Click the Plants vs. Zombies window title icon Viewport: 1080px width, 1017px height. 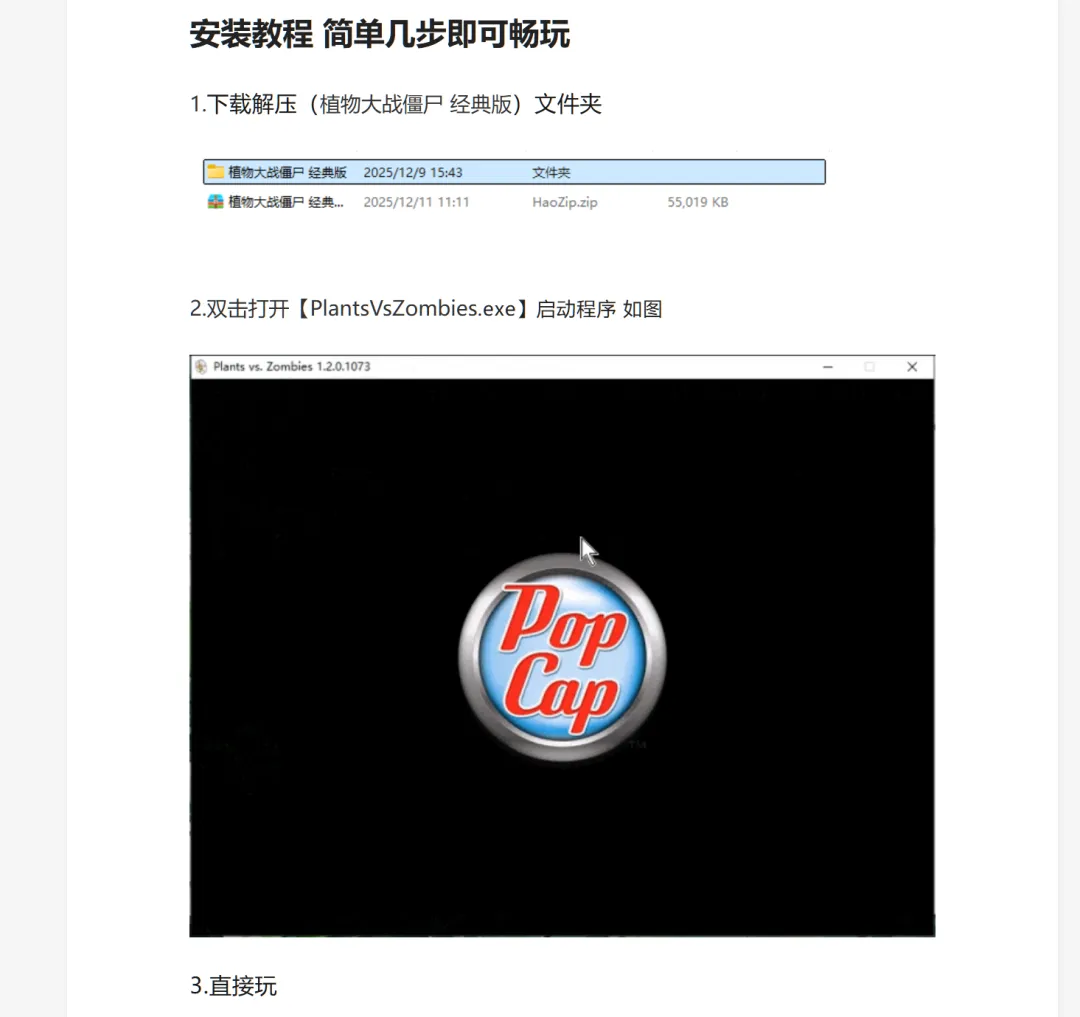point(200,366)
